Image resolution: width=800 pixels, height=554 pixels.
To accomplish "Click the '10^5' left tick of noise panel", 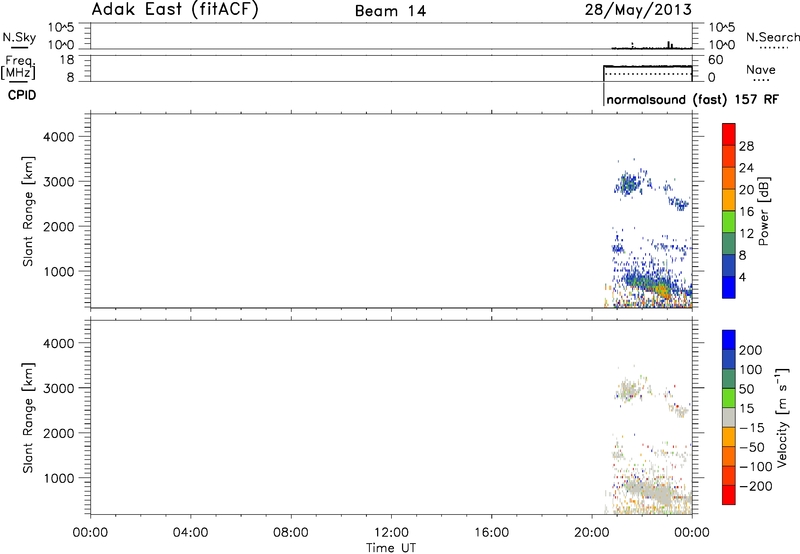I will click(61, 28).
